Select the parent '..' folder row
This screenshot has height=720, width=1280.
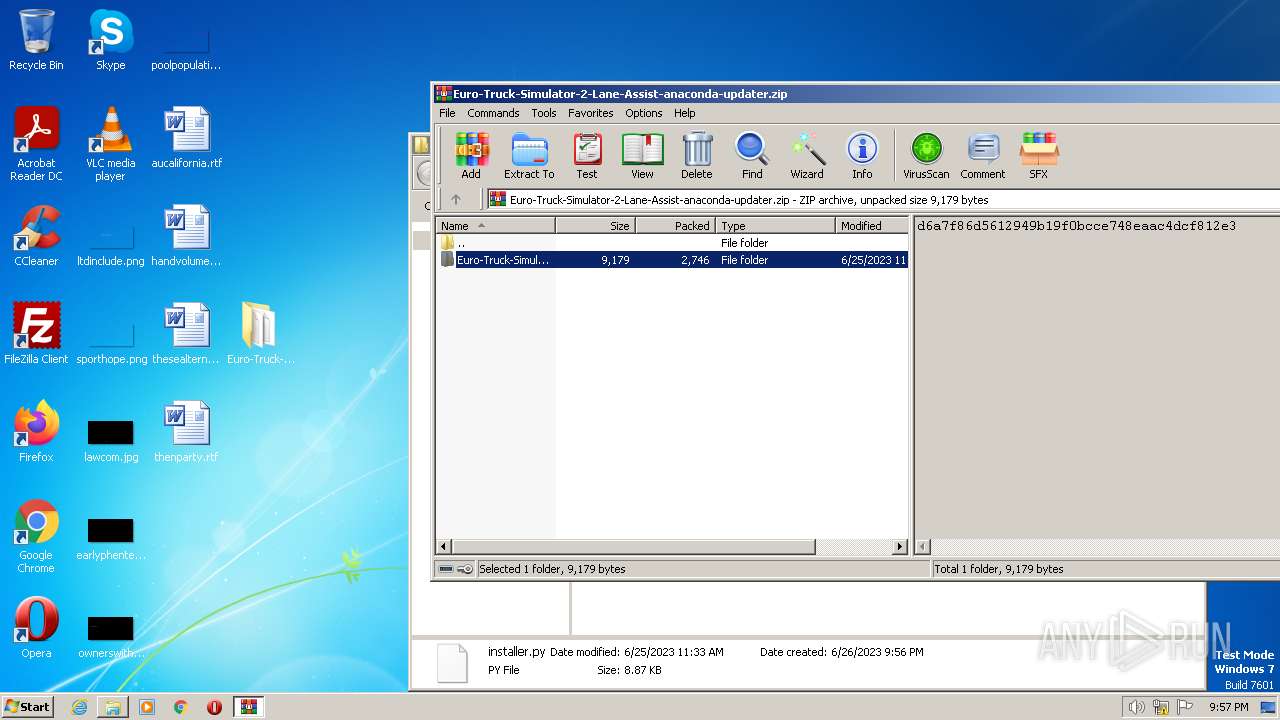pyautogui.click(x=672, y=243)
